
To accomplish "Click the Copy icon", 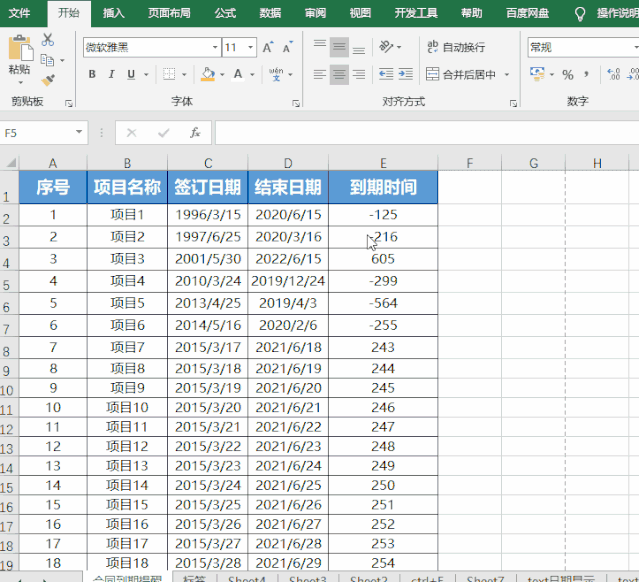I will [x=48, y=60].
